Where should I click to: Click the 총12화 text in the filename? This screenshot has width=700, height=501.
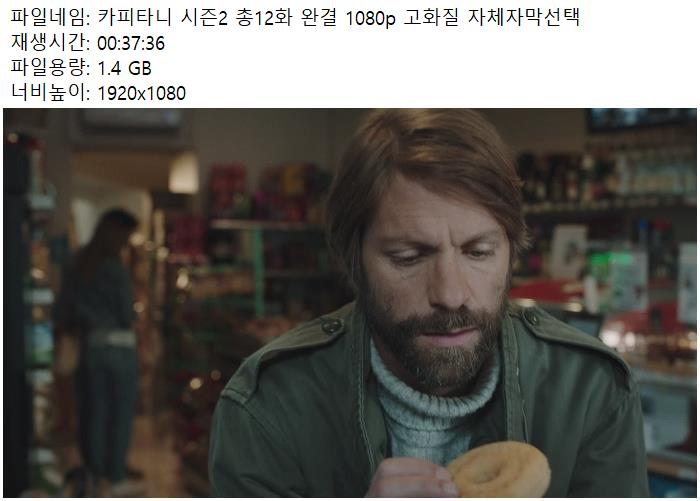tap(264, 18)
